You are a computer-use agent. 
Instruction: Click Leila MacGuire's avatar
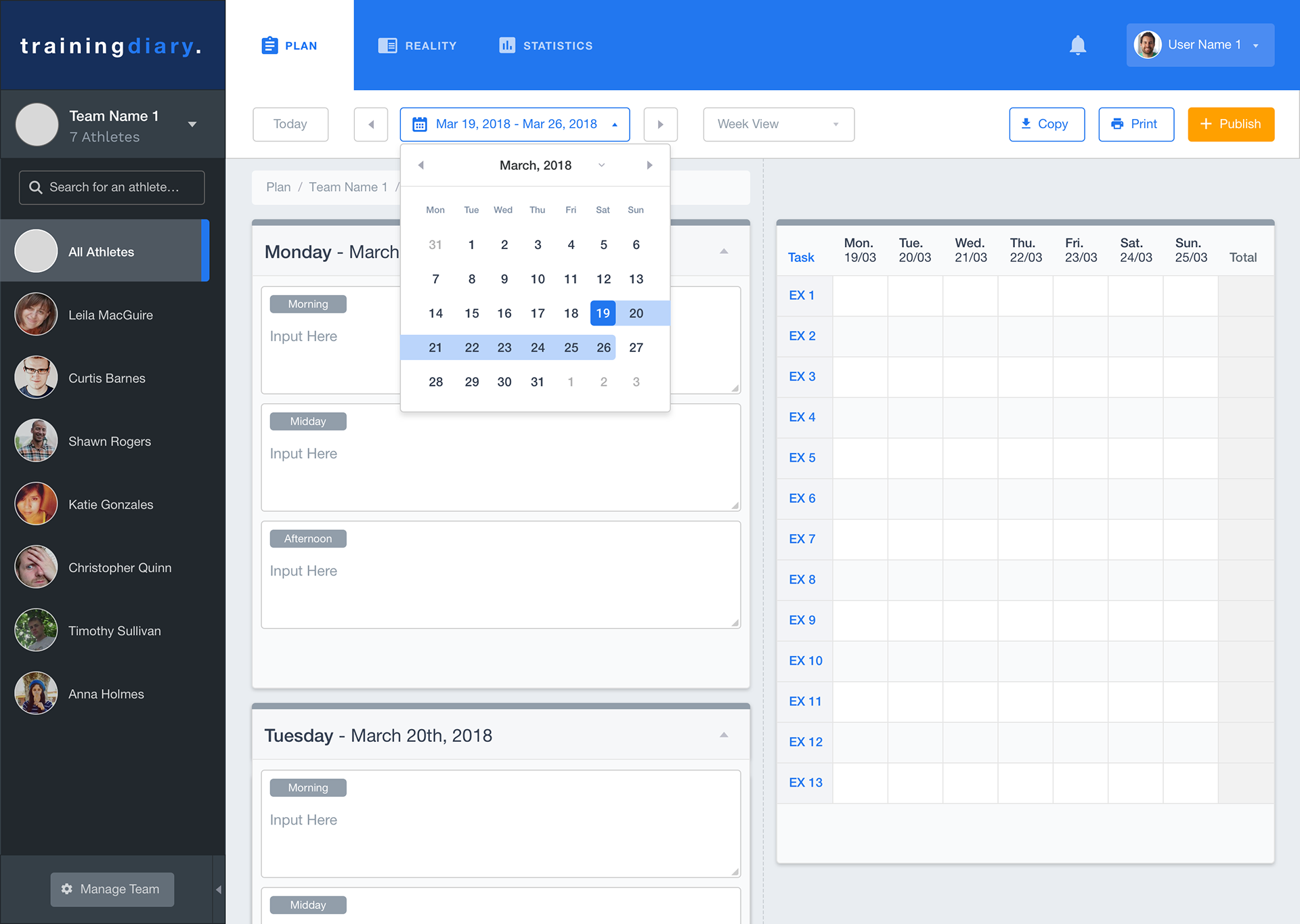[x=36, y=315]
